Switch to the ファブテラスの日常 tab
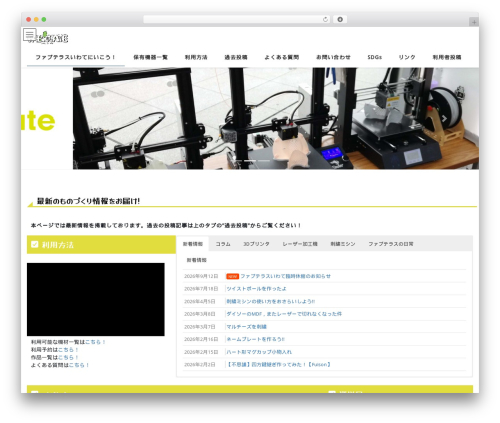Screen dimensions: 500x423 click(391, 244)
